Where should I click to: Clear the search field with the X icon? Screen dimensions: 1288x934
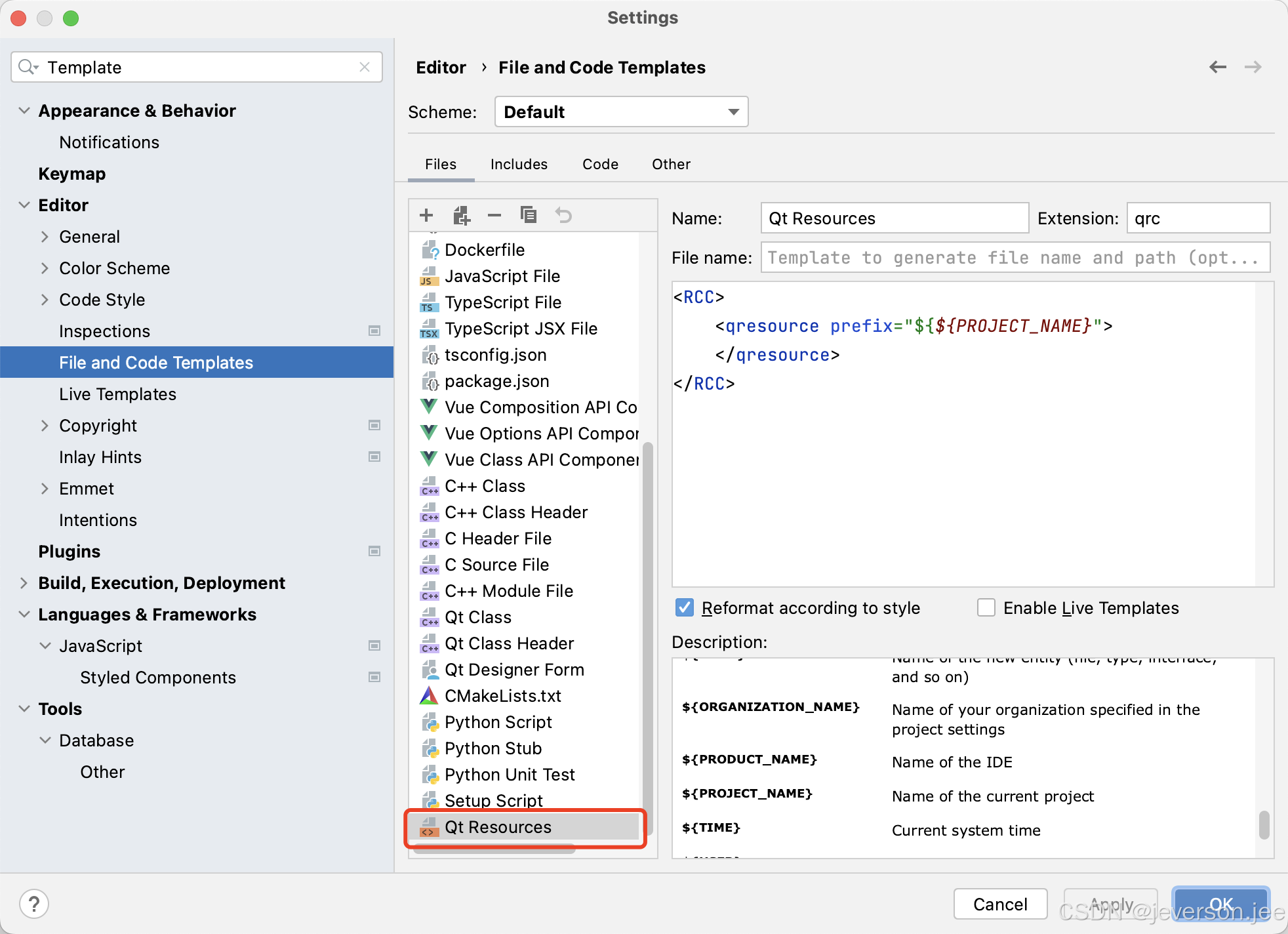[365, 67]
